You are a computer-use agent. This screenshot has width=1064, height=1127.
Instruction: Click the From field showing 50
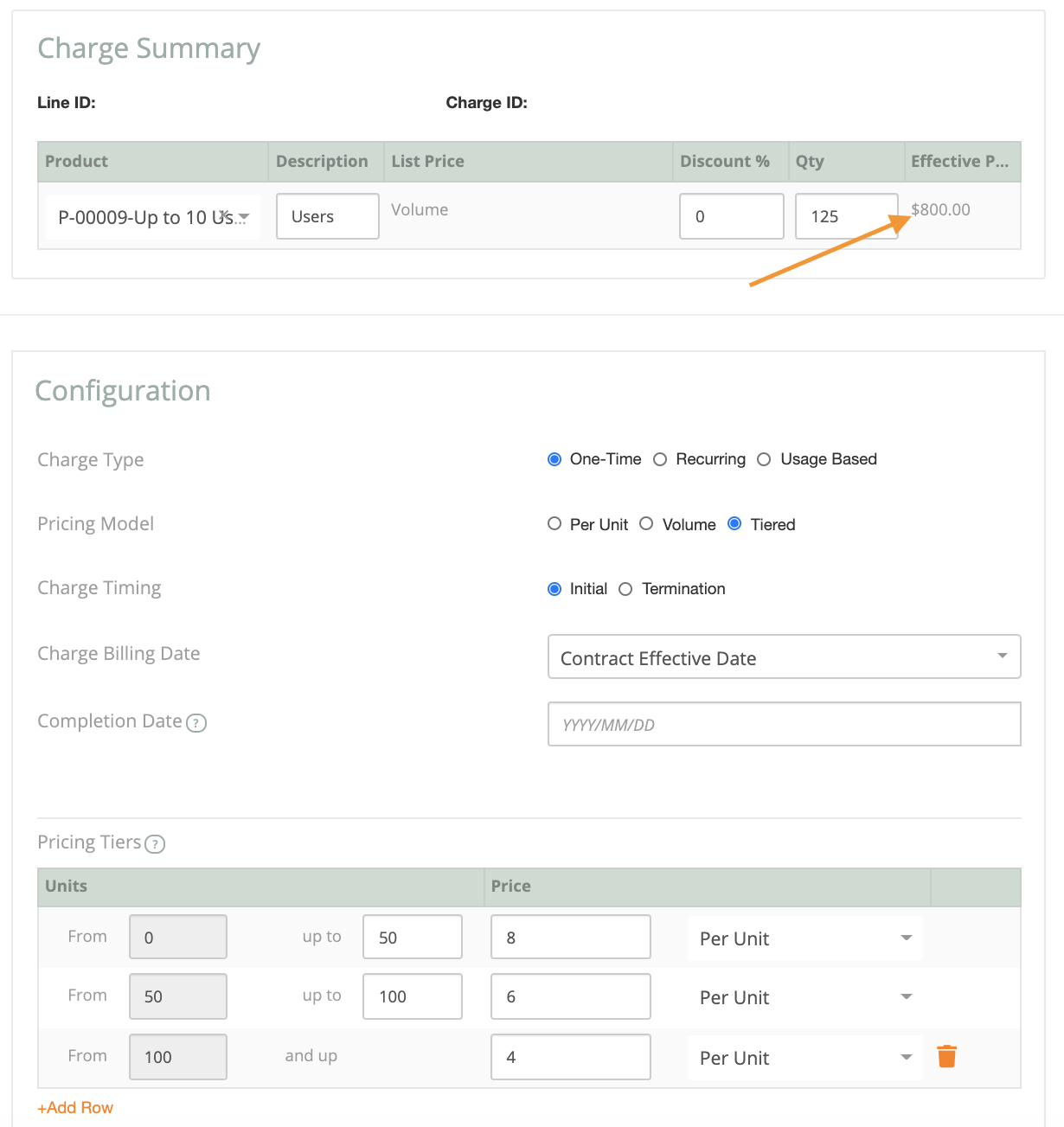pos(178,996)
